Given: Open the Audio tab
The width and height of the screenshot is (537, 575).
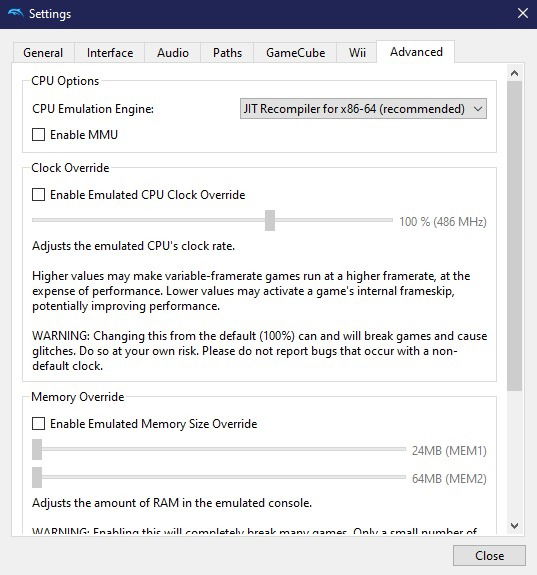Looking at the screenshot, I should click(173, 53).
